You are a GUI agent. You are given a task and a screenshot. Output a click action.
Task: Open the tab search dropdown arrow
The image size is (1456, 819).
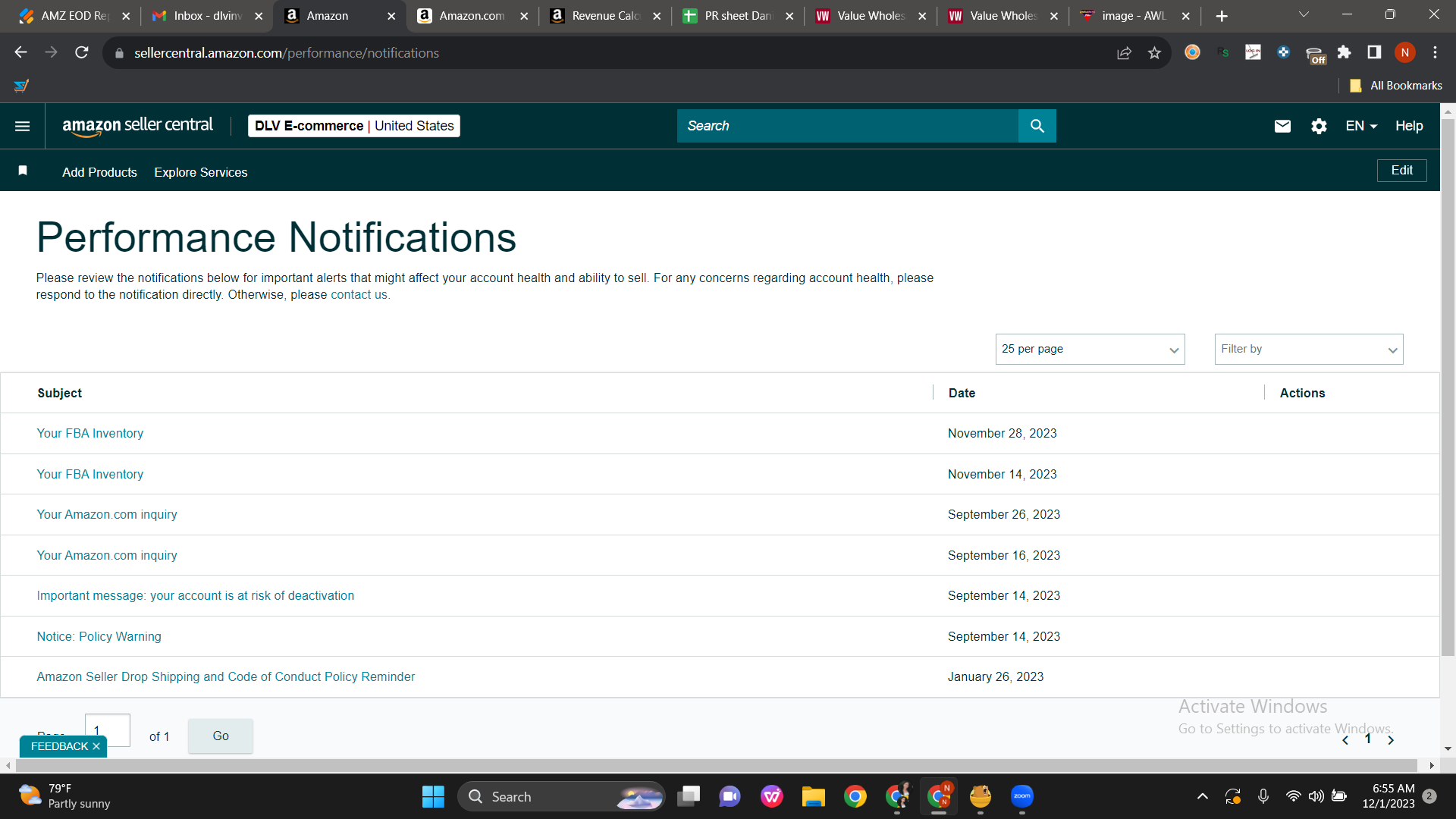coord(1304,15)
